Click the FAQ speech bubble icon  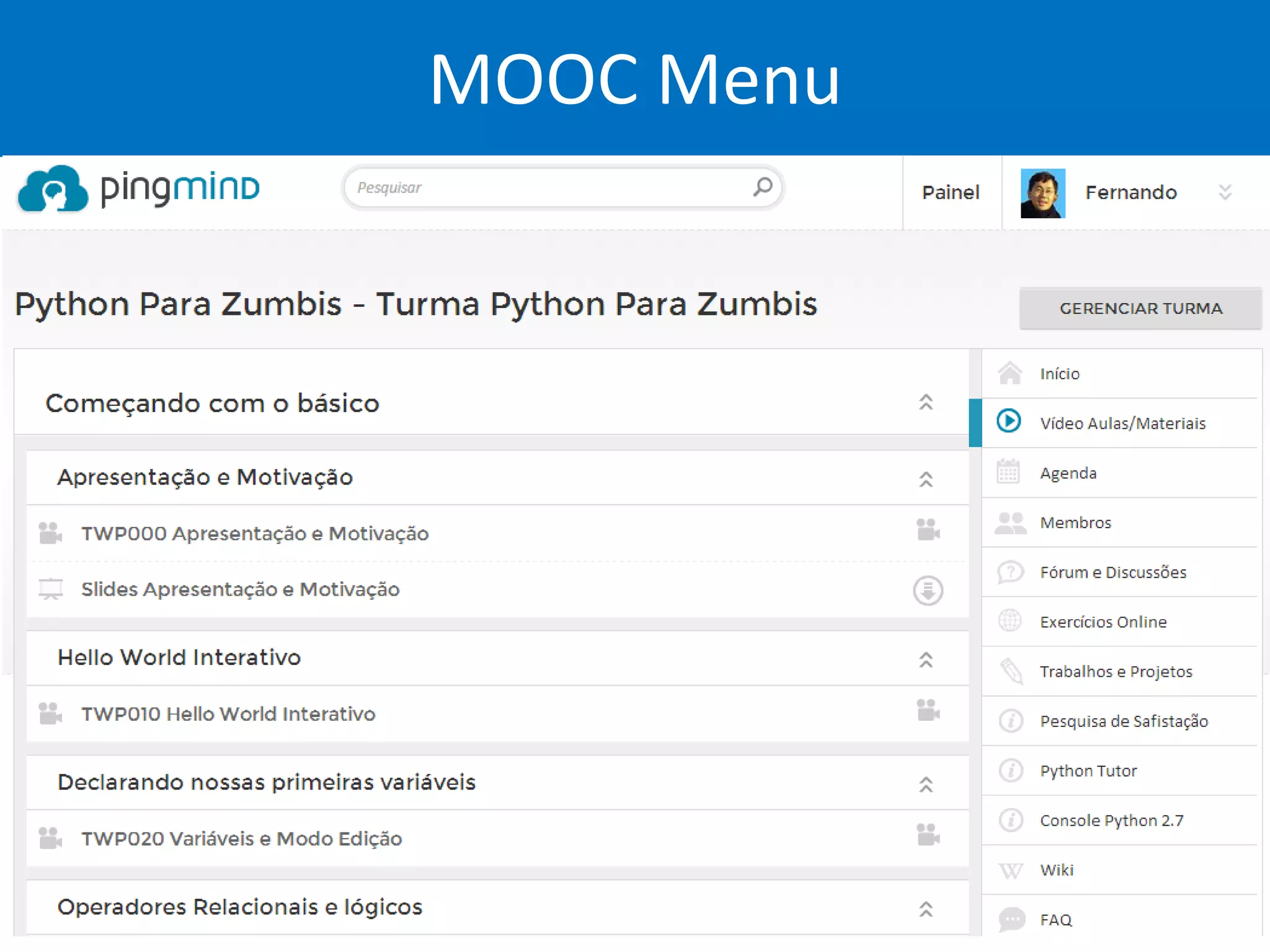point(1011,919)
